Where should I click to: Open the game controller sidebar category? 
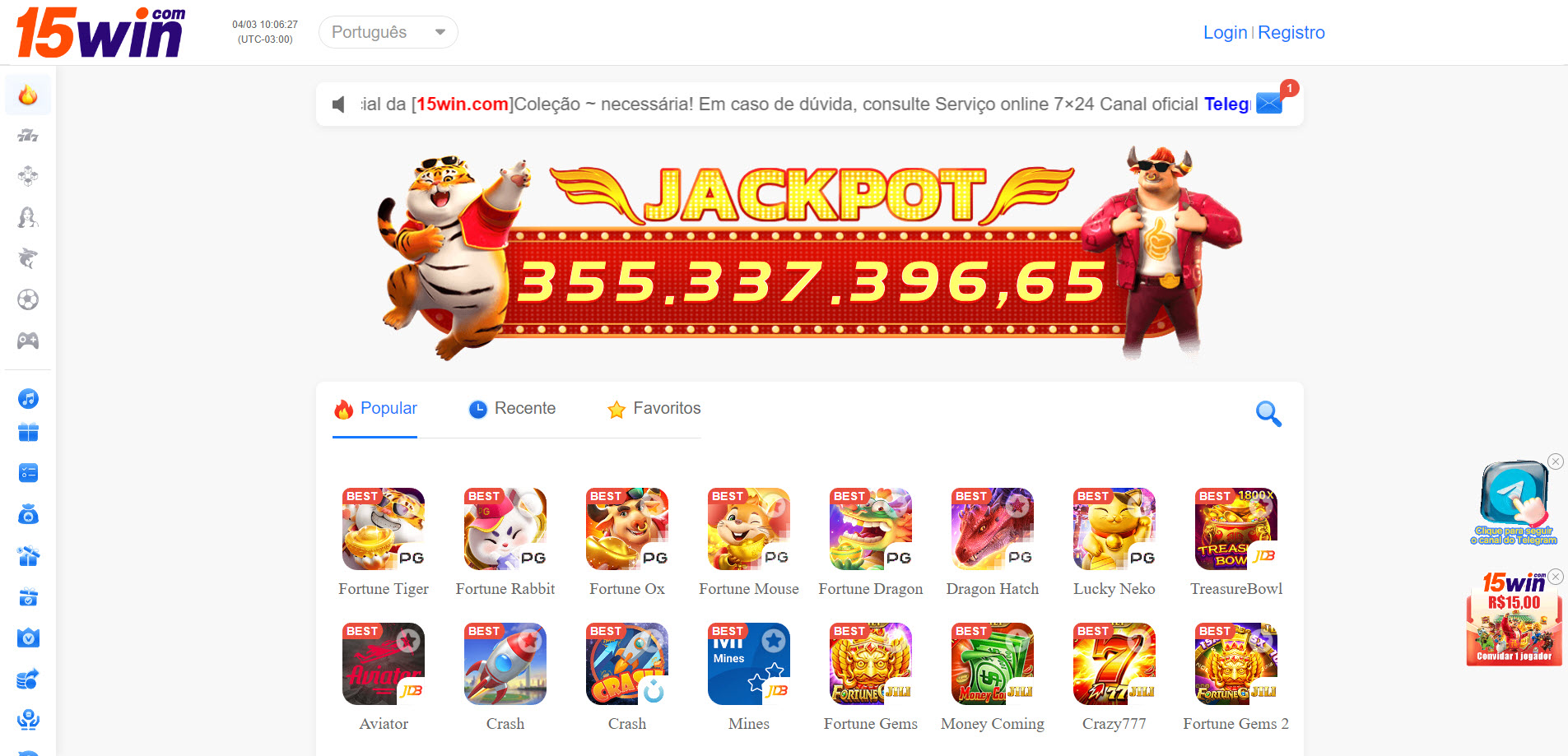(x=28, y=341)
